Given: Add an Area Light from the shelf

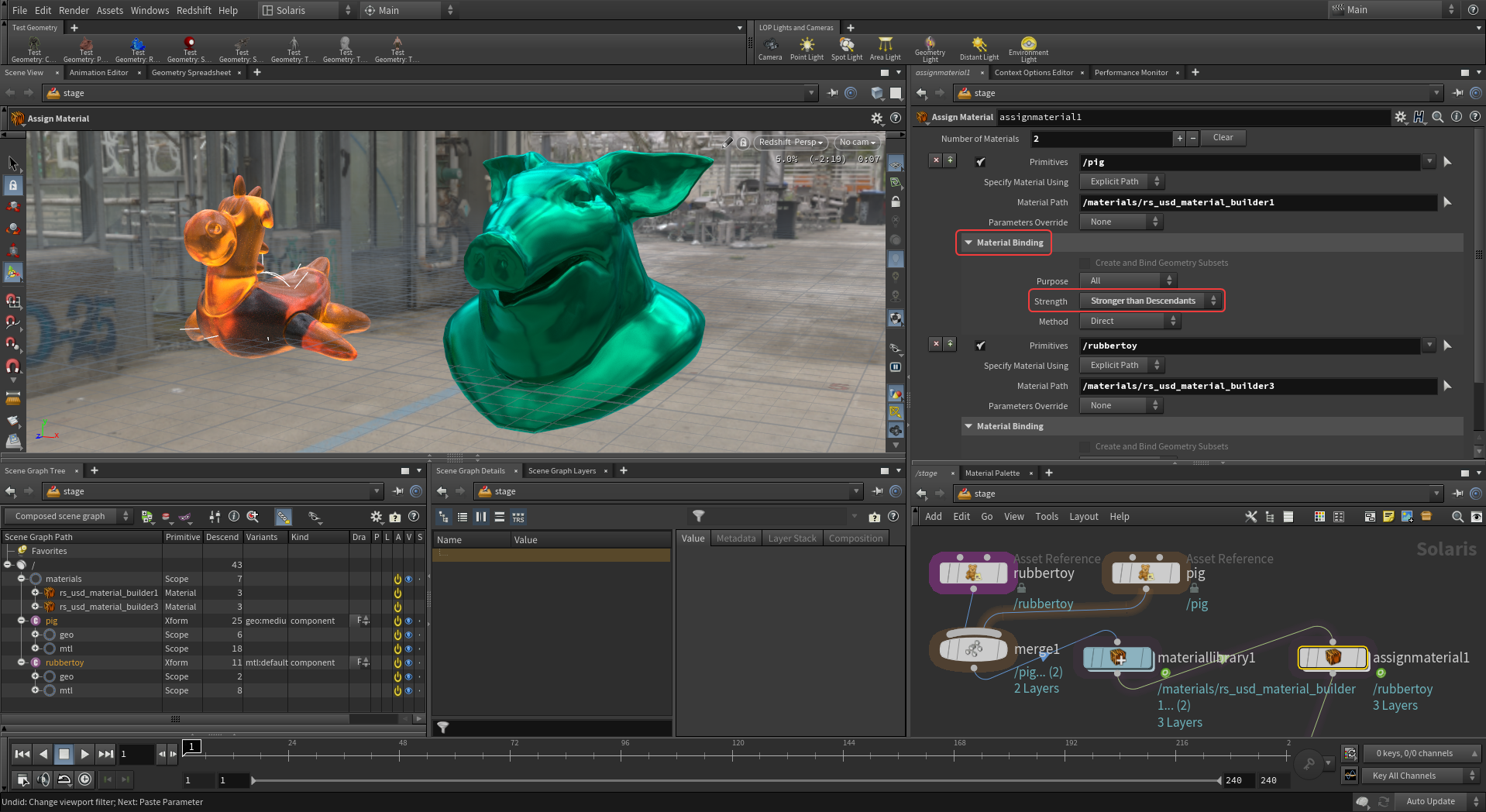Looking at the screenshot, I should [x=885, y=48].
